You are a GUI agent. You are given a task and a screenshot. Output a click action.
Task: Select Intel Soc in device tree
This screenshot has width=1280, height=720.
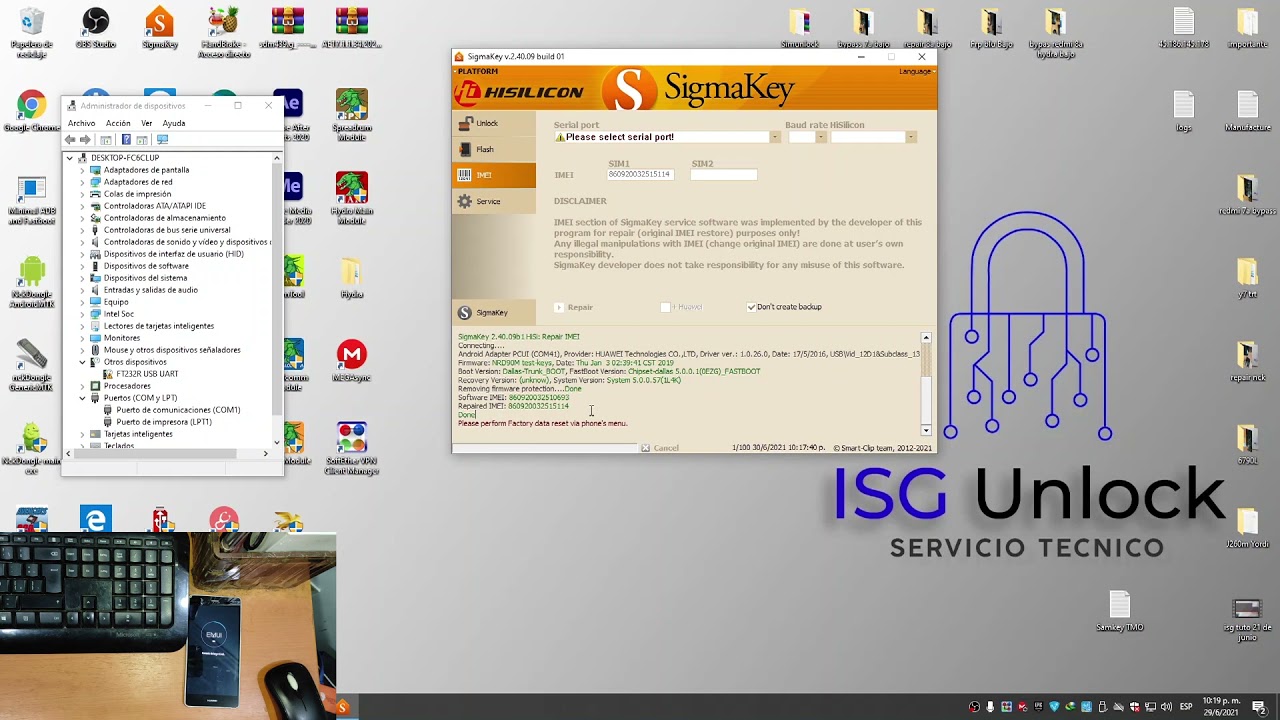click(x=119, y=314)
